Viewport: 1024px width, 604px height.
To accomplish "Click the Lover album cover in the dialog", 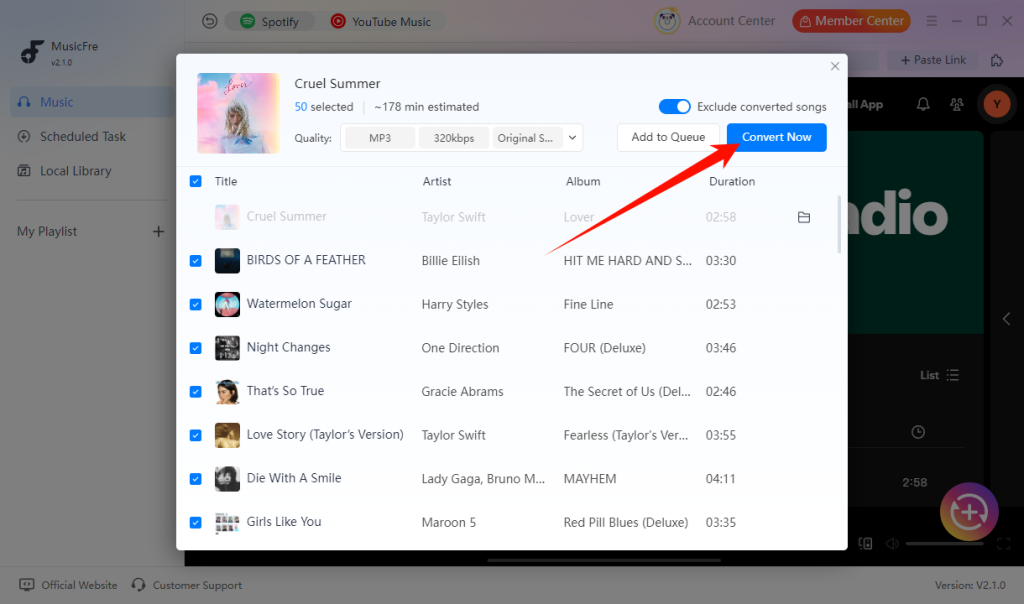I will [x=238, y=113].
